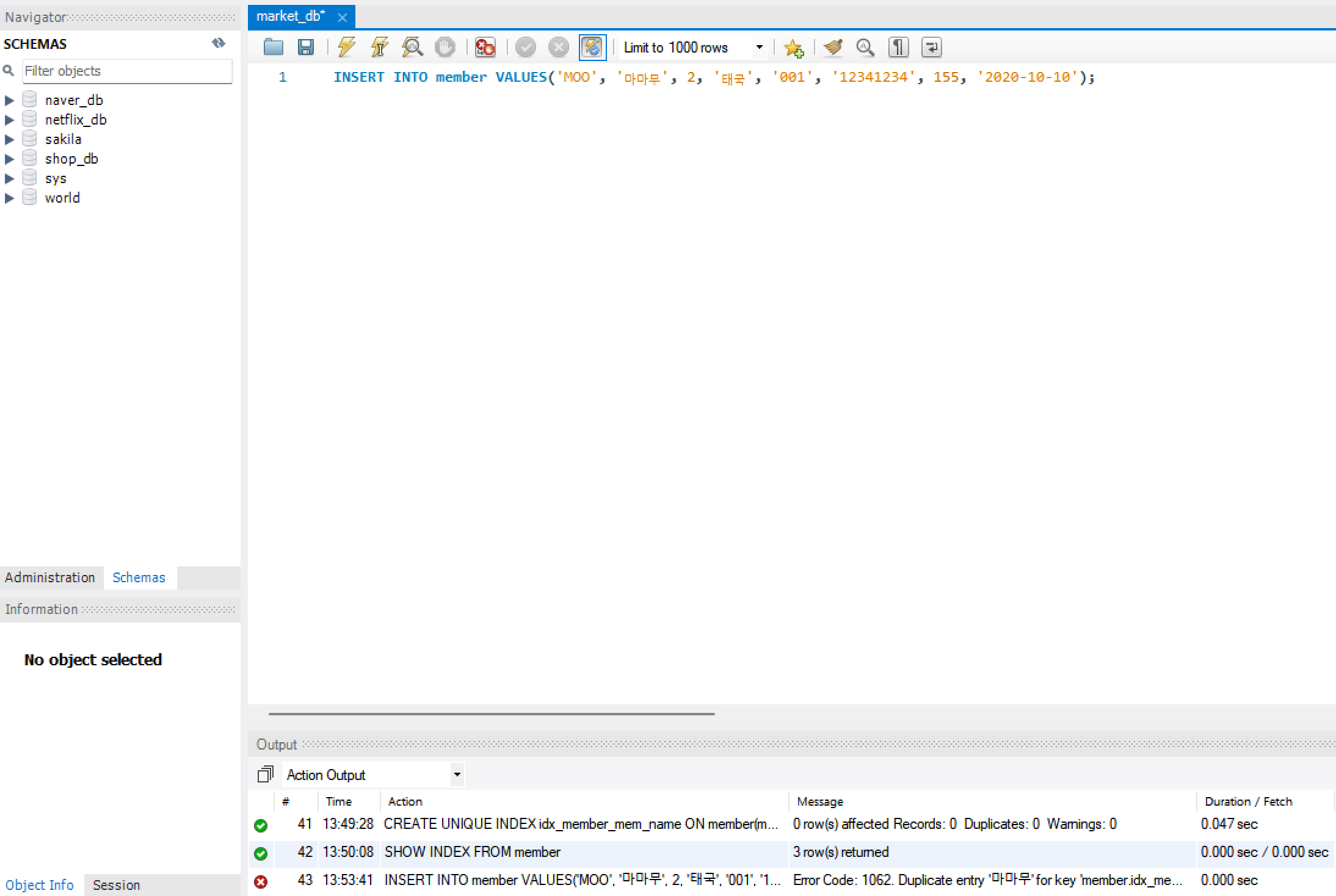Expand the shop_db schema
1336x896 pixels.
click(x=9, y=159)
